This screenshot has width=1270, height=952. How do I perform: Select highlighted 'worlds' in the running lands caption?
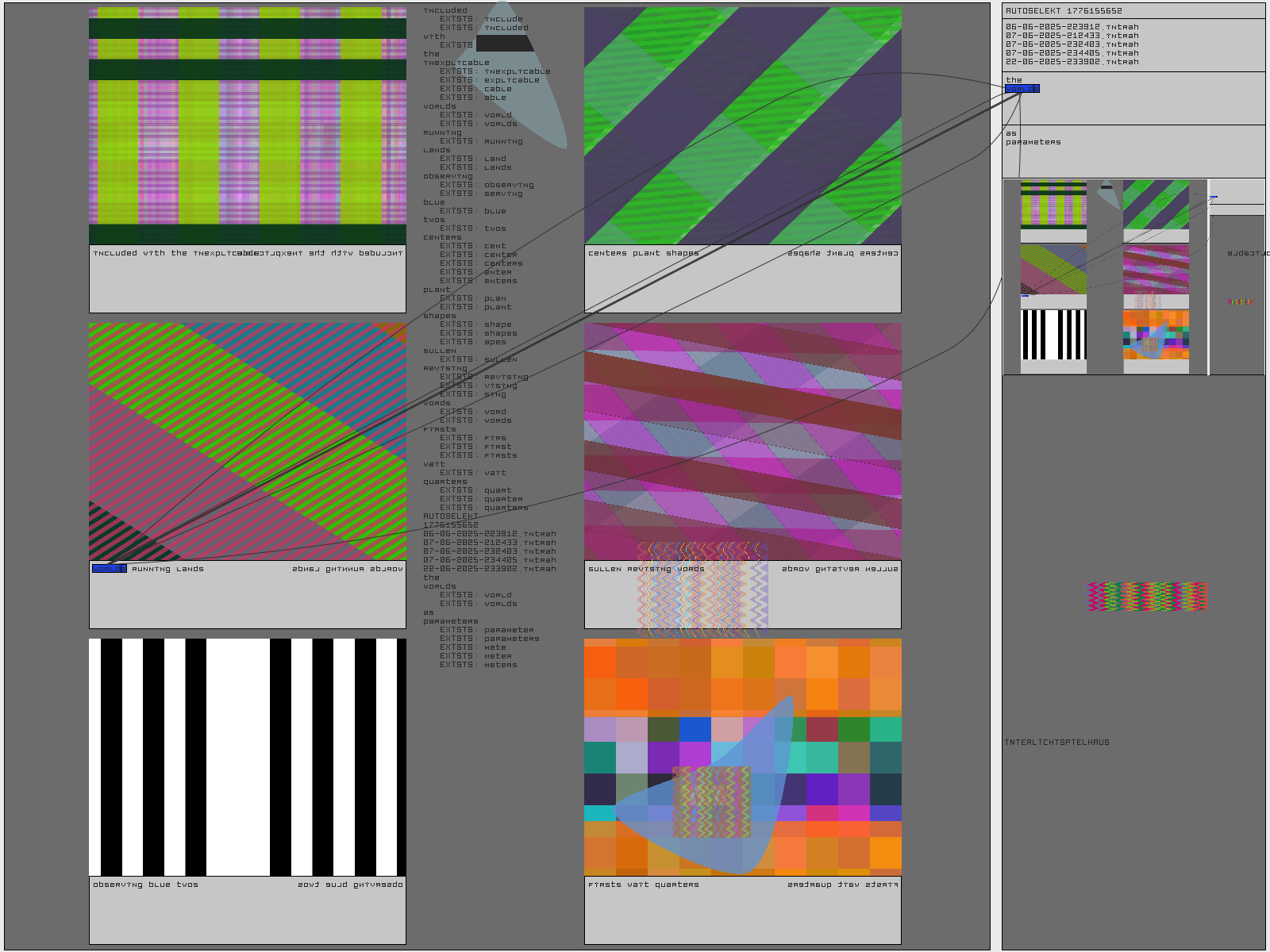(x=109, y=569)
